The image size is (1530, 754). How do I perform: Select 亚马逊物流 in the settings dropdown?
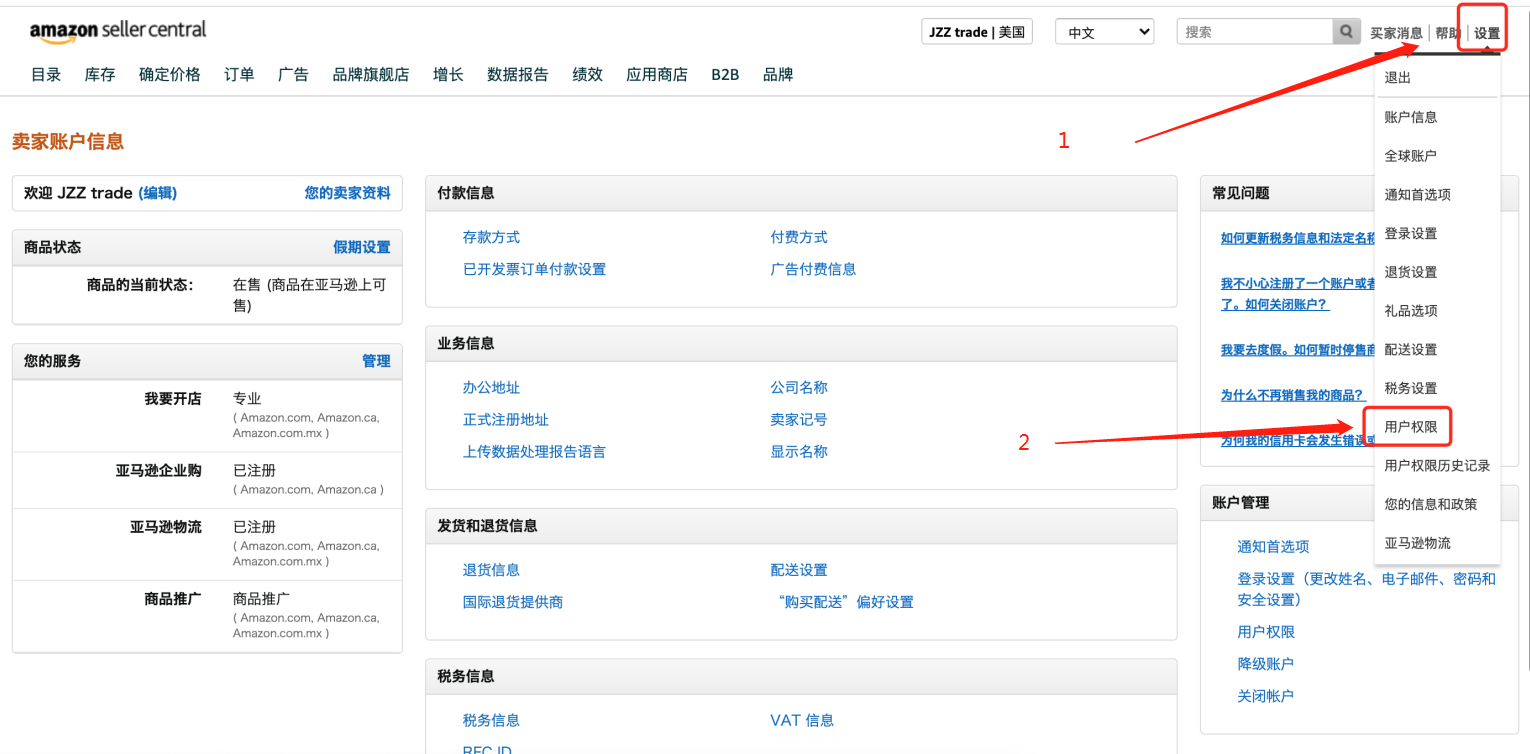coord(1417,543)
